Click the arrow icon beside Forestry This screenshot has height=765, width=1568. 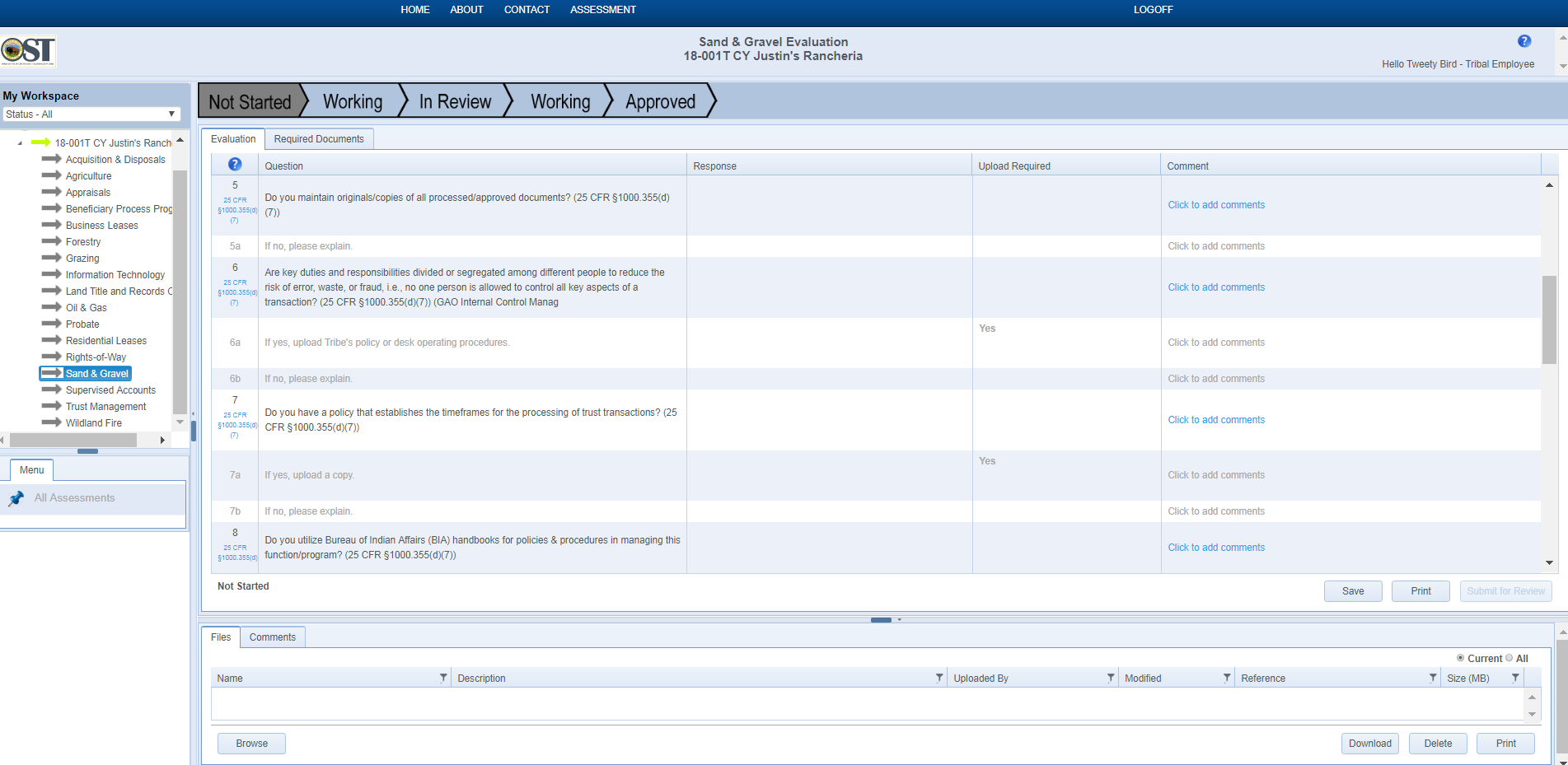pyautogui.click(x=52, y=241)
